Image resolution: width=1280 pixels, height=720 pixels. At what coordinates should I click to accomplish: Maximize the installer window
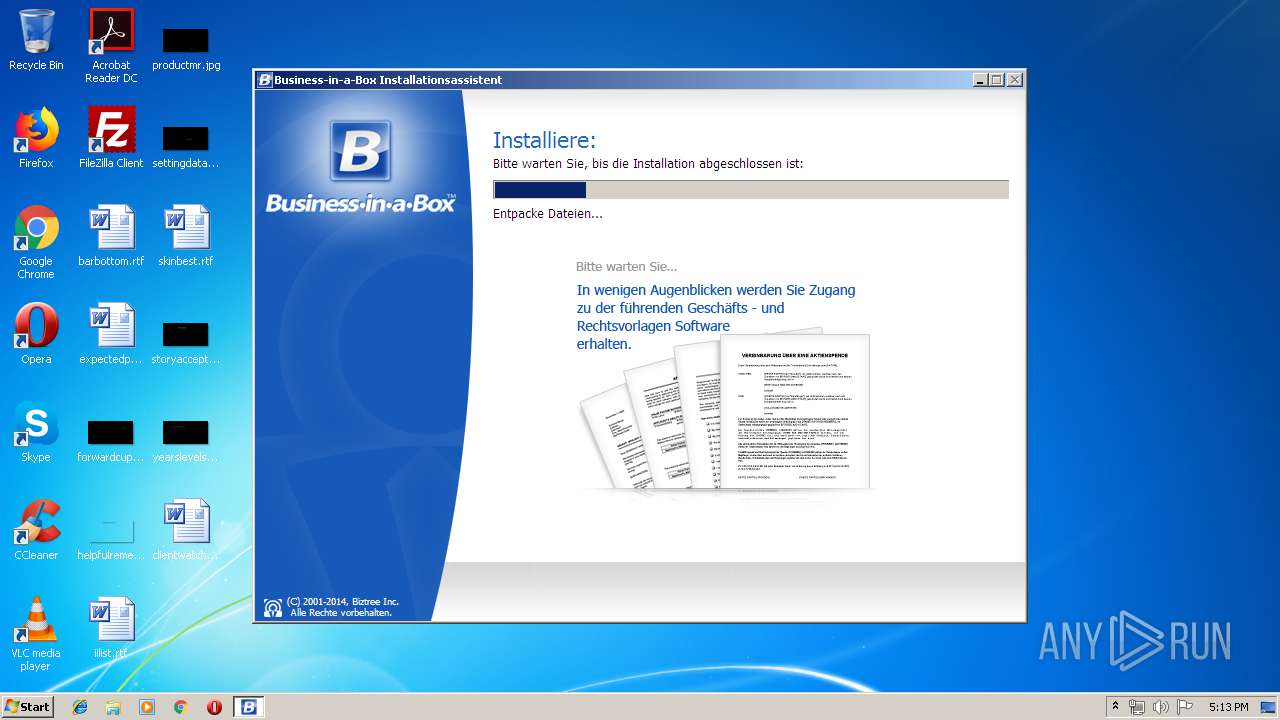pyautogui.click(x=997, y=80)
